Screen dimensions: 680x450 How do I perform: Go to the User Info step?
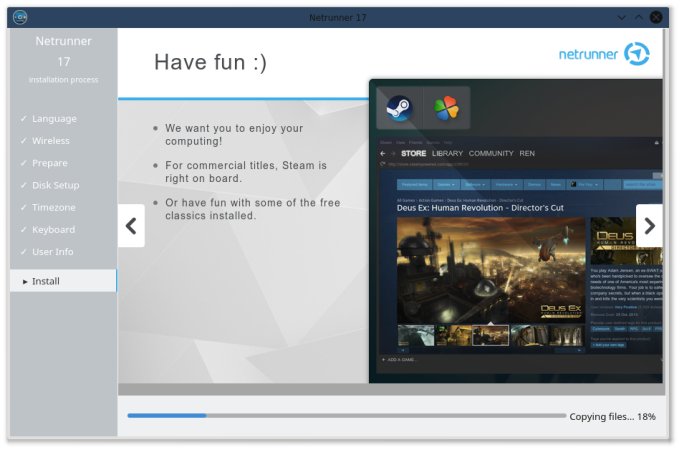(x=53, y=252)
